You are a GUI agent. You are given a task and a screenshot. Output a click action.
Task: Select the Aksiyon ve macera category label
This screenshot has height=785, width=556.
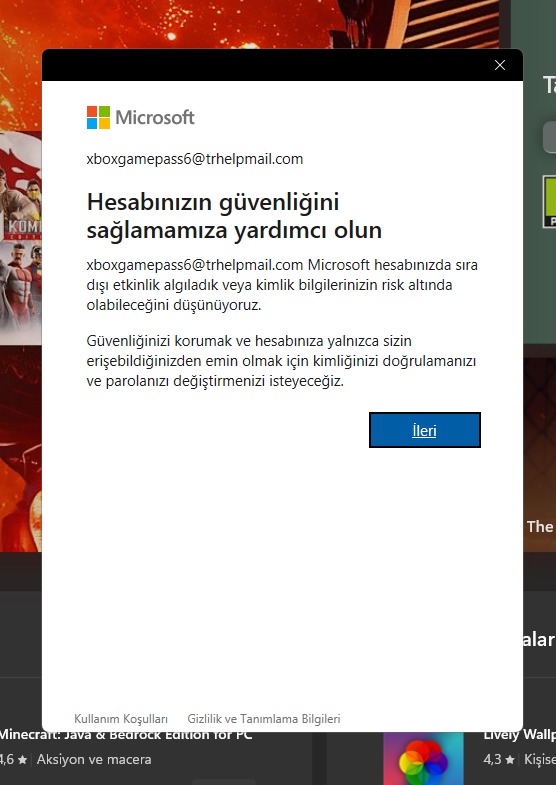click(94, 759)
